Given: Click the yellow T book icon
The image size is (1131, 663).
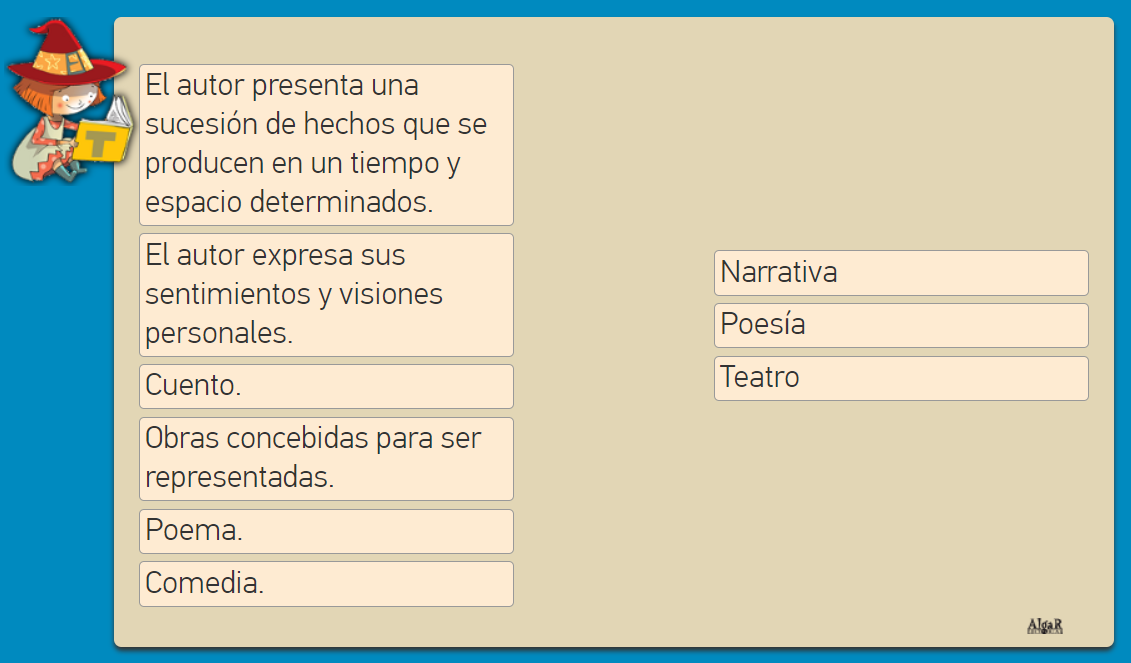Looking at the screenshot, I should (102, 141).
